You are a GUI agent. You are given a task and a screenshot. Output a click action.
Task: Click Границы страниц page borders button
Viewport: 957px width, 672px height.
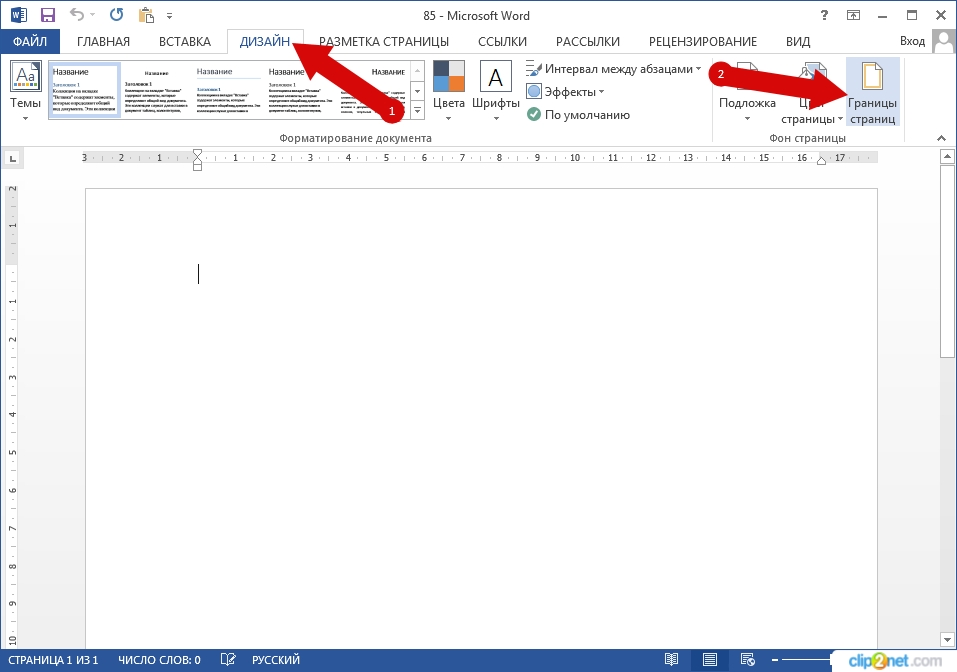coord(872,92)
